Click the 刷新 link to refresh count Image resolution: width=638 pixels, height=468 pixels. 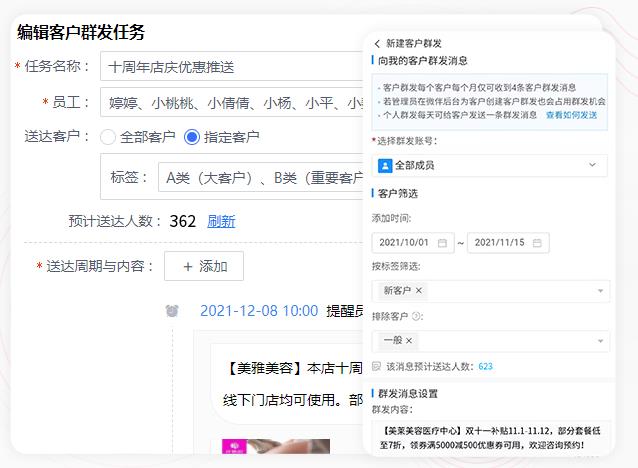(x=221, y=222)
